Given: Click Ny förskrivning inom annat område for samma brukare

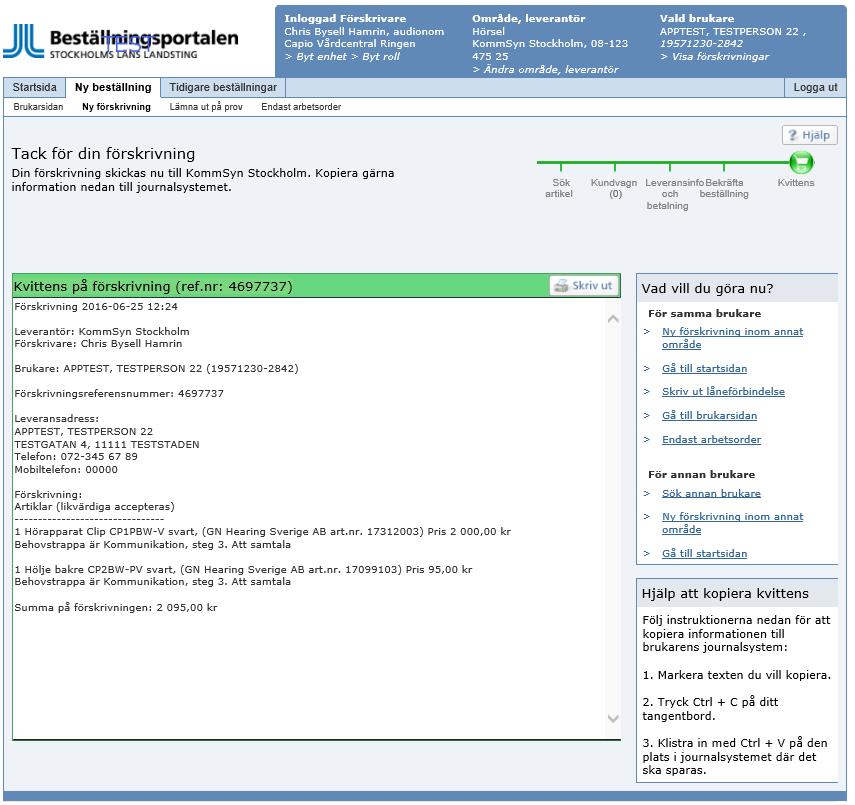Looking at the screenshot, I should [x=732, y=338].
